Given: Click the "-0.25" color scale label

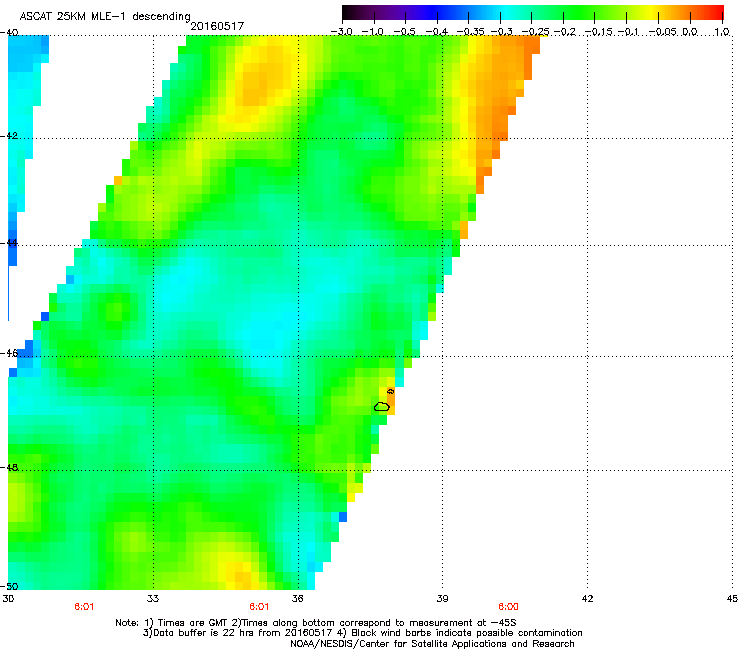Looking at the screenshot, I should click(x=535, y=32).
